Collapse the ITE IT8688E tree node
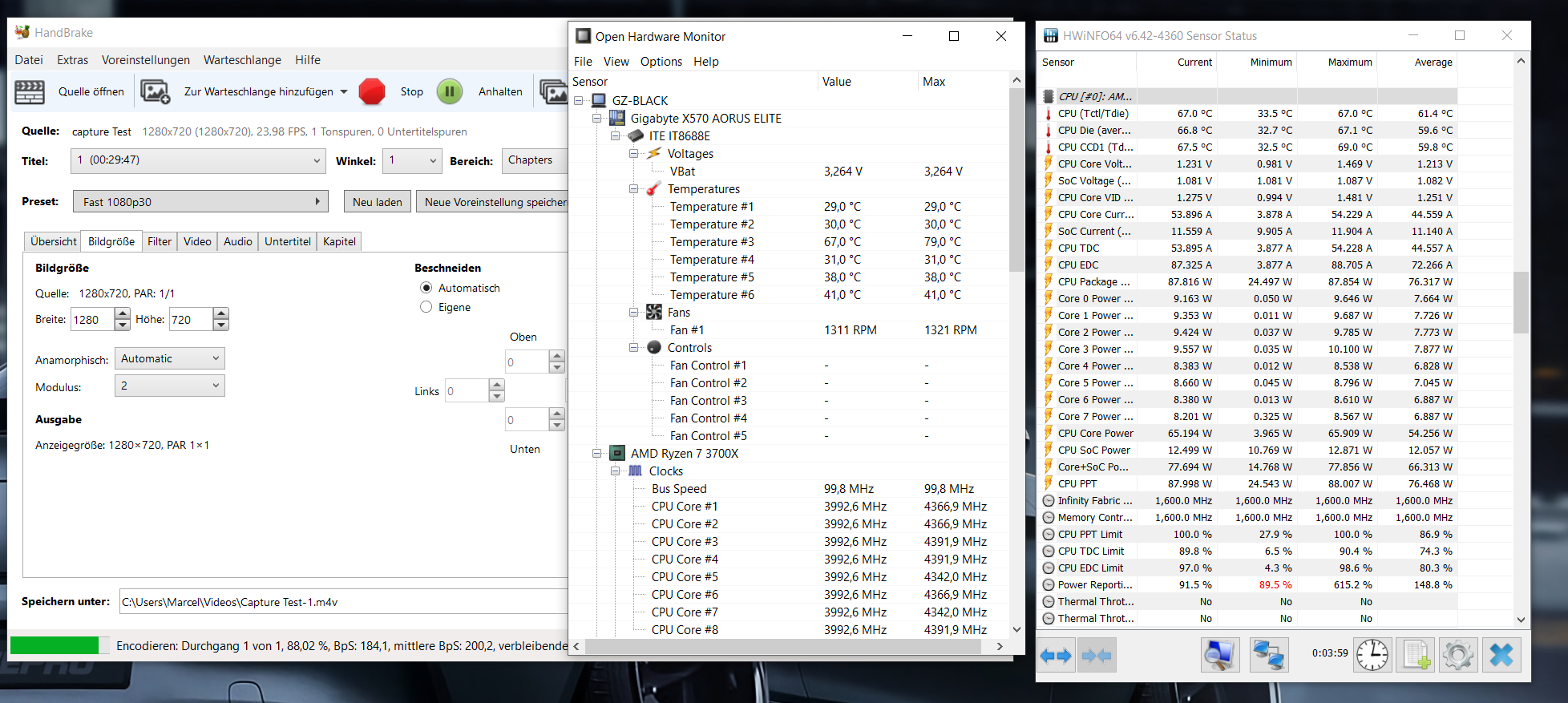Screen dimensions: 1568x703 pos(616,136)
